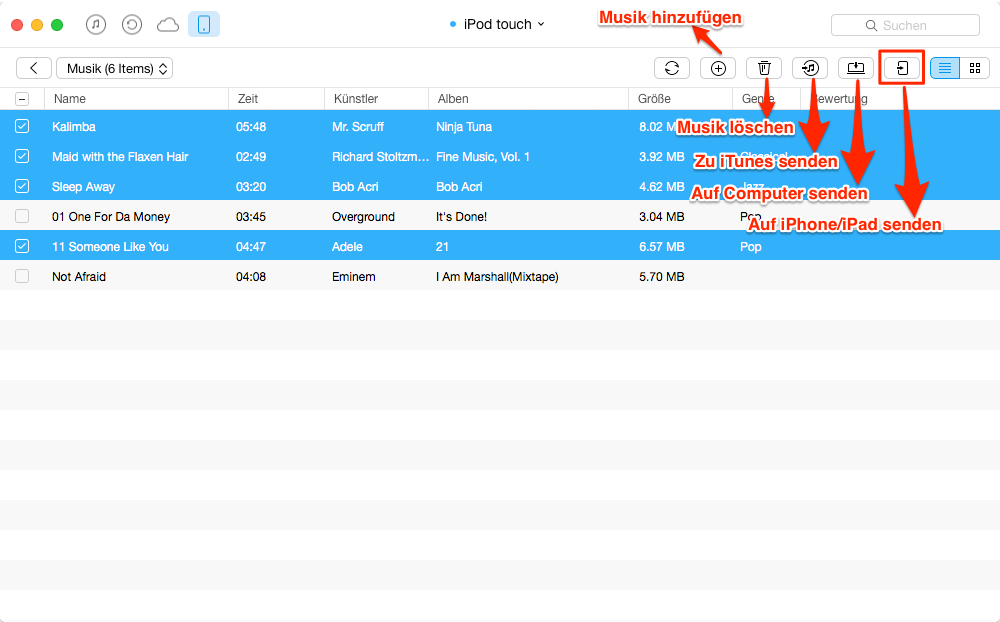Check the Not Afraid checkbox

click(x=22, y=276)
